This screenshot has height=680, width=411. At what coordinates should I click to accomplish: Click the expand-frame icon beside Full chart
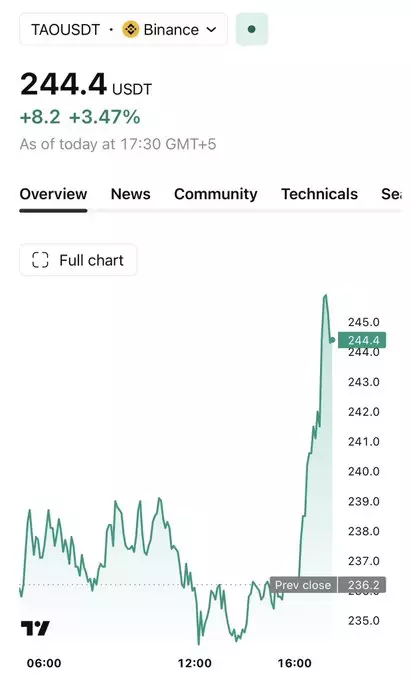point(40,260)
